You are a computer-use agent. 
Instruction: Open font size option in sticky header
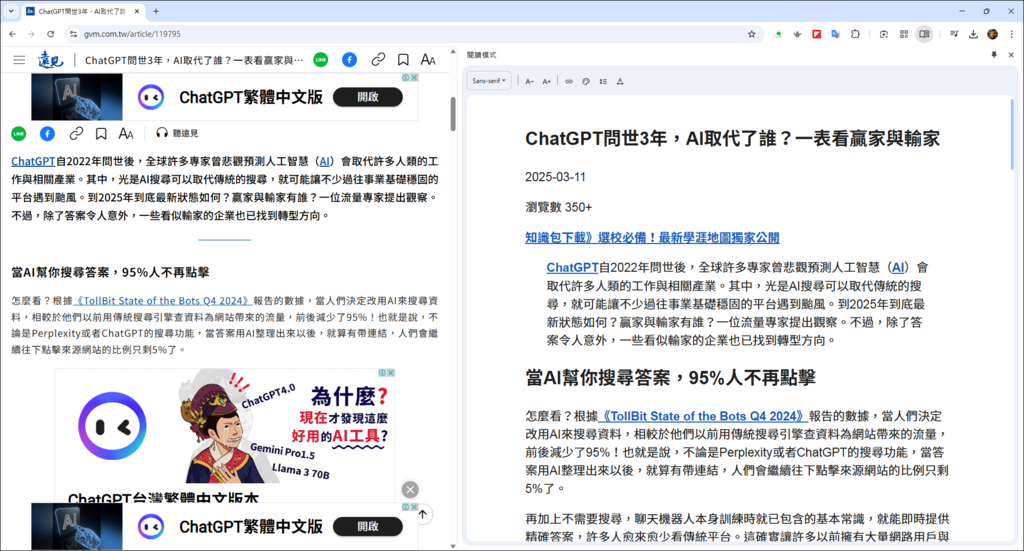tap(428, 60)
